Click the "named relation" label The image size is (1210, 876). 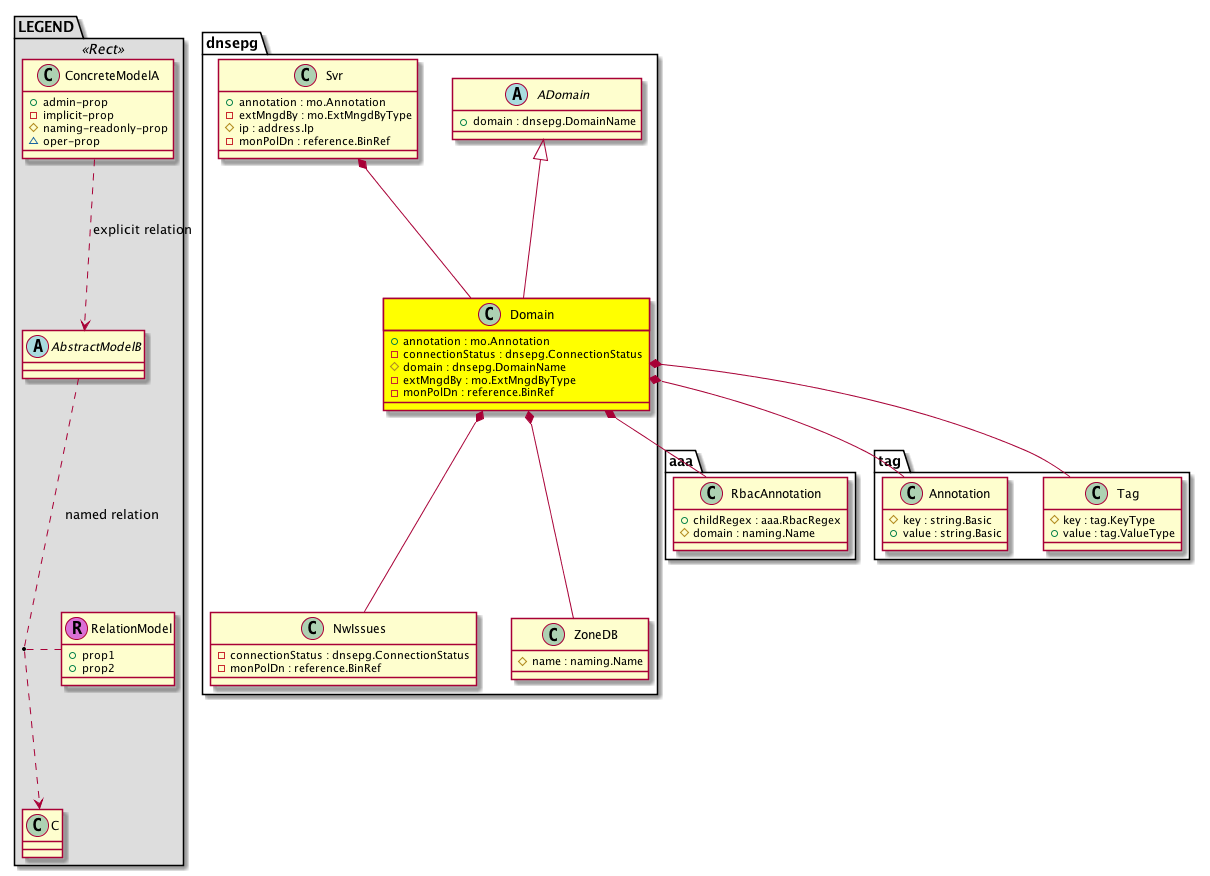point(111,515)
